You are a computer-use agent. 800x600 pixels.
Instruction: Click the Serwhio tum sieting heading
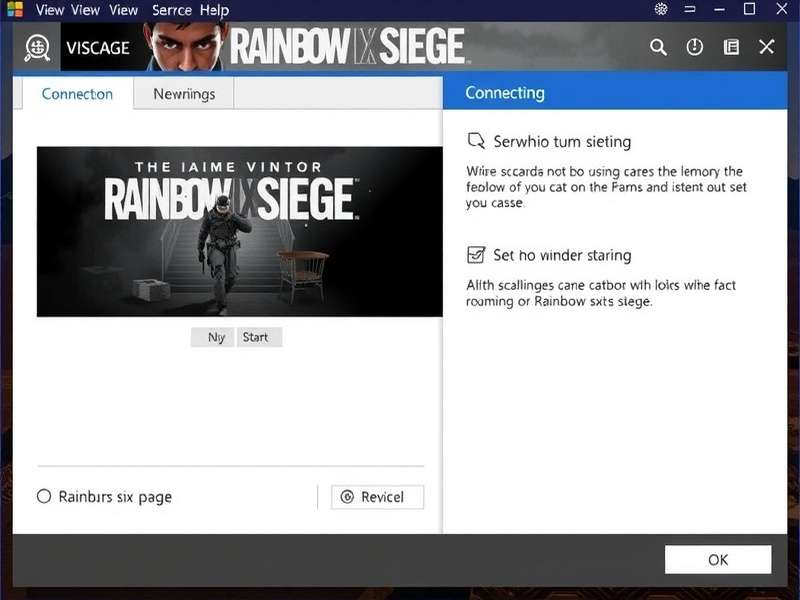click(562, 141)
